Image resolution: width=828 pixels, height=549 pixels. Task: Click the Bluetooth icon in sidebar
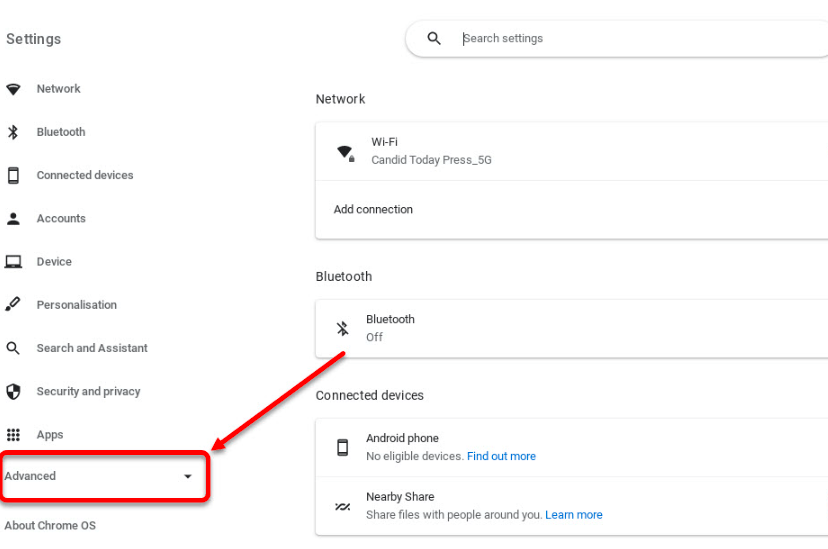[x=13, y=132]
